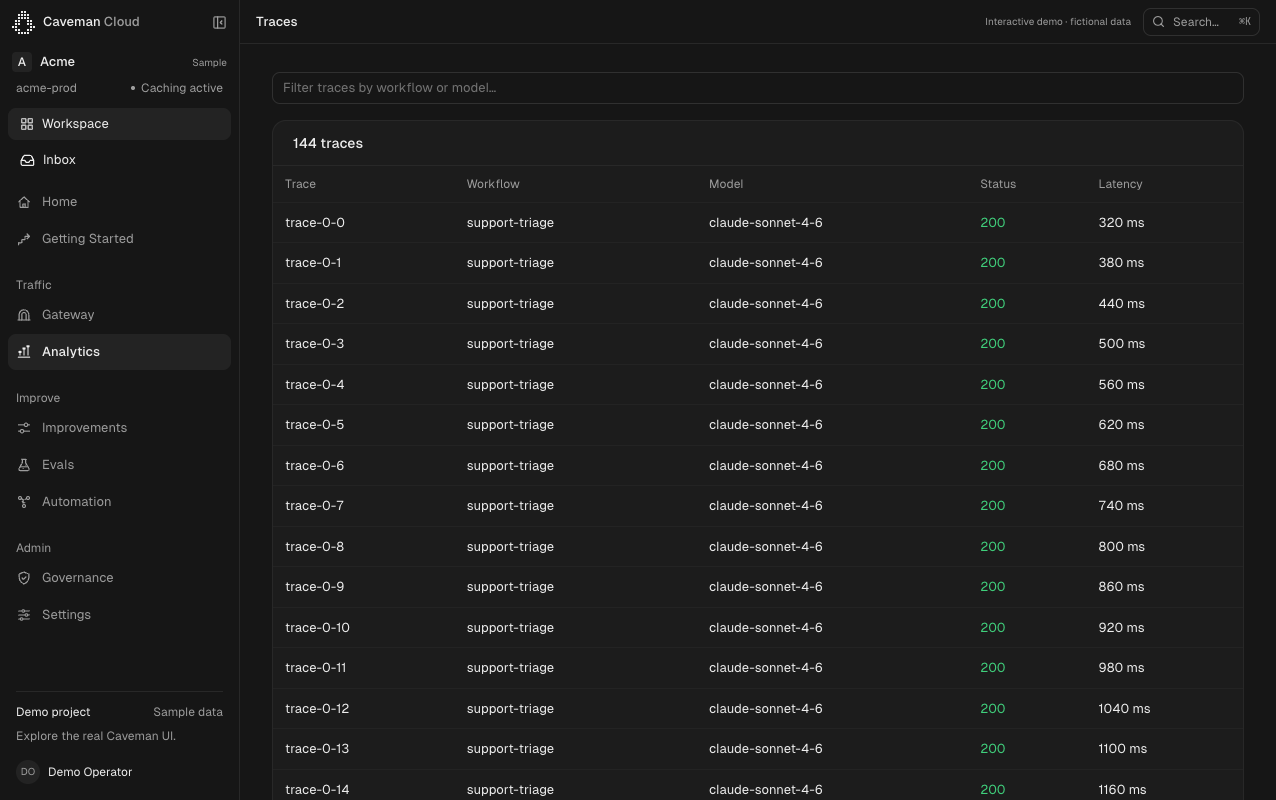Click the Model column header
The image size is (1276, 800).
(x=726, y=184)
